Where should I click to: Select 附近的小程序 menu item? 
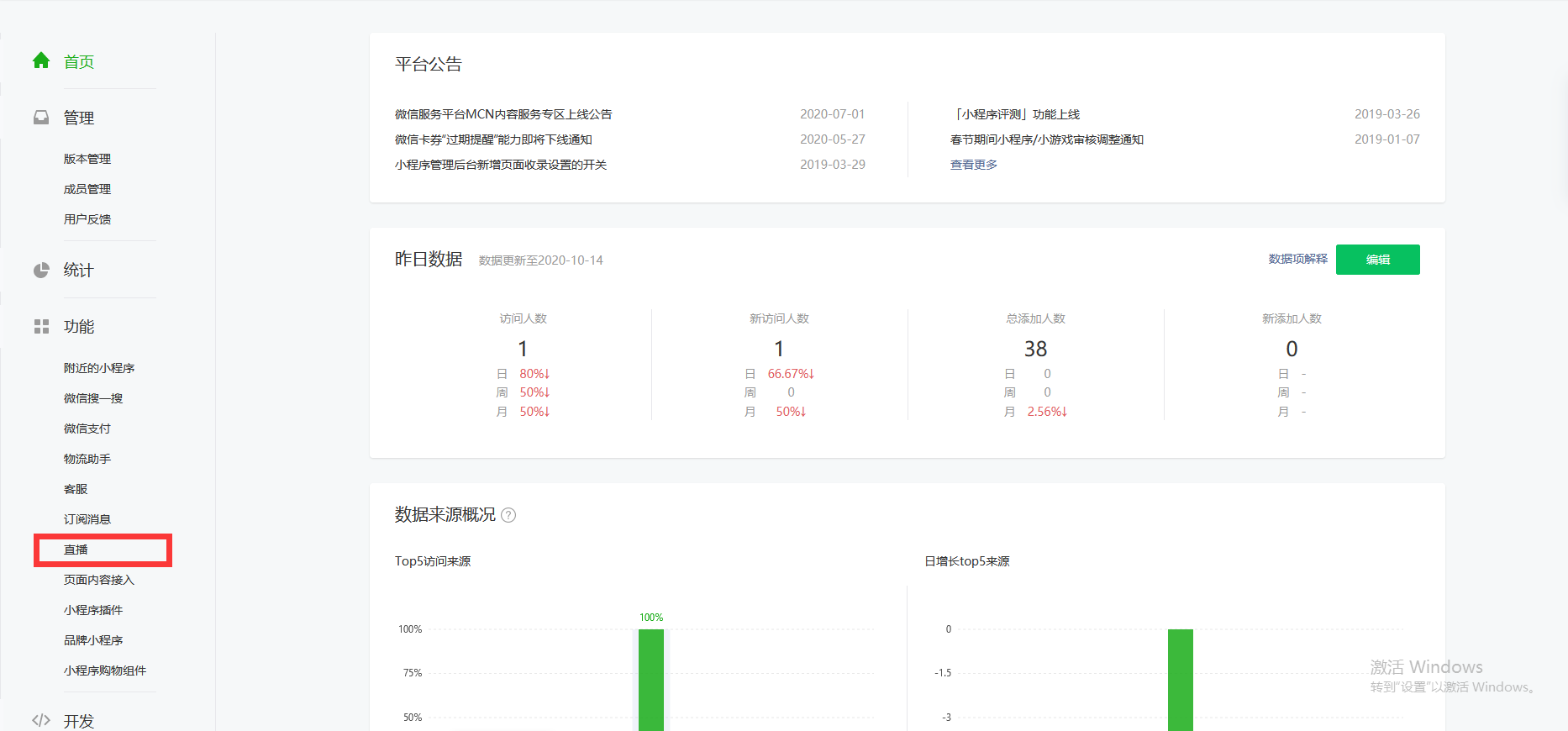point(99,368)
